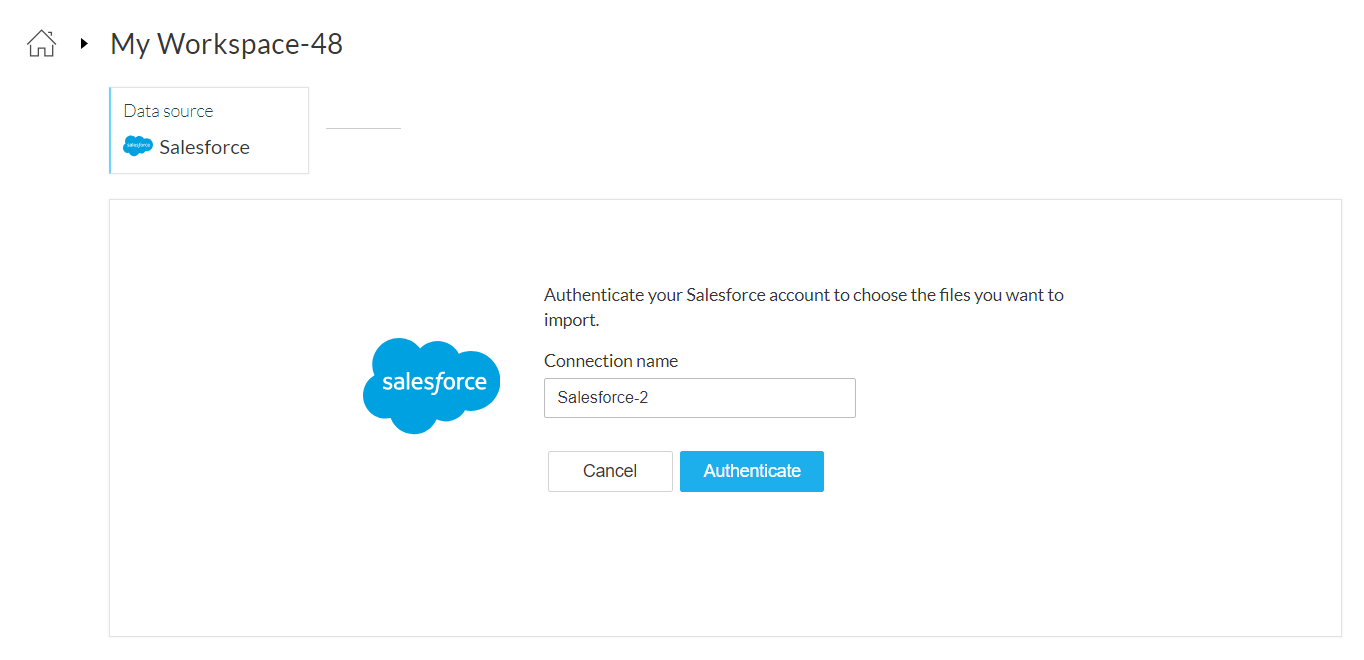This screenshot has width=1364, height=660.
Task: Click the small Salesforce icon in Data source card
Action: tap(138, 146)
